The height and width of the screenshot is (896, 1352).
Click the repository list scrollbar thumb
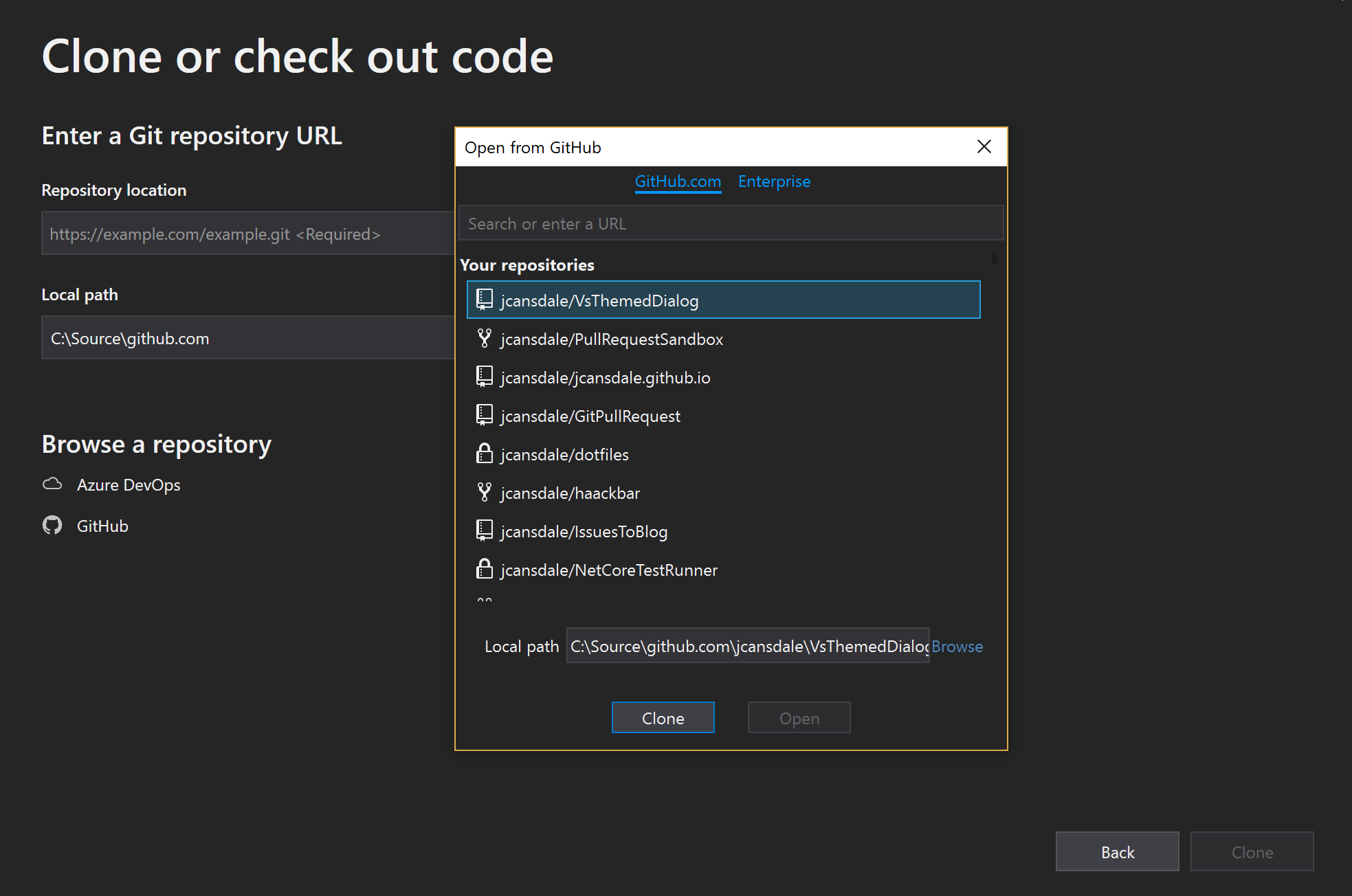point(994,258)
